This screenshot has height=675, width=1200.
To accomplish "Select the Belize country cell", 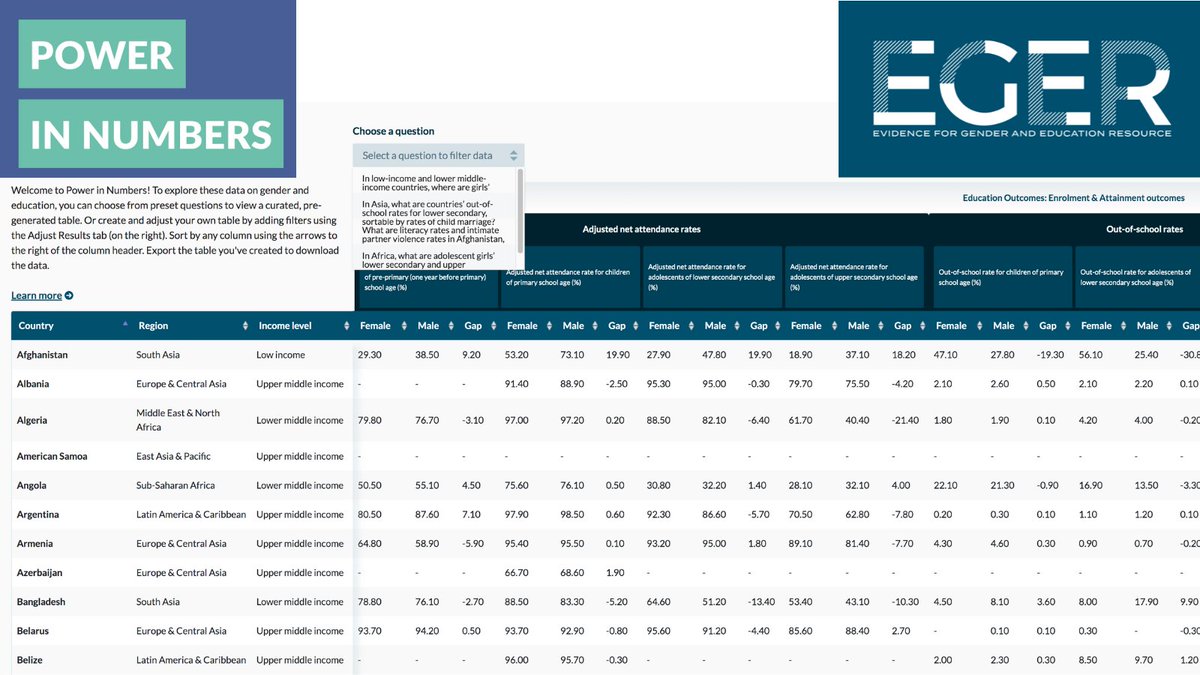I will [30, 660].
